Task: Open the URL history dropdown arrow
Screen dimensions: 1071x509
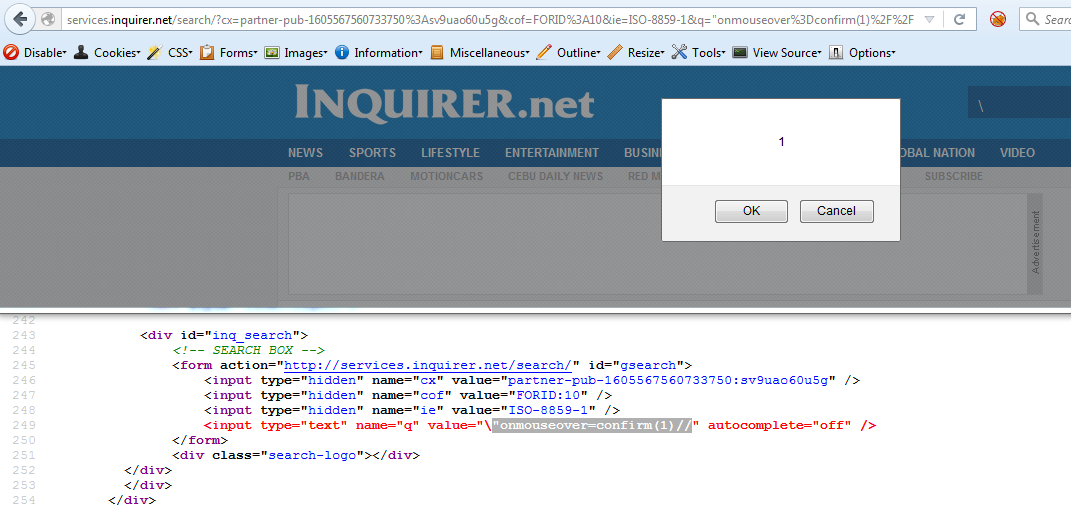Action: pyautogui.click(x=929, y=20)
